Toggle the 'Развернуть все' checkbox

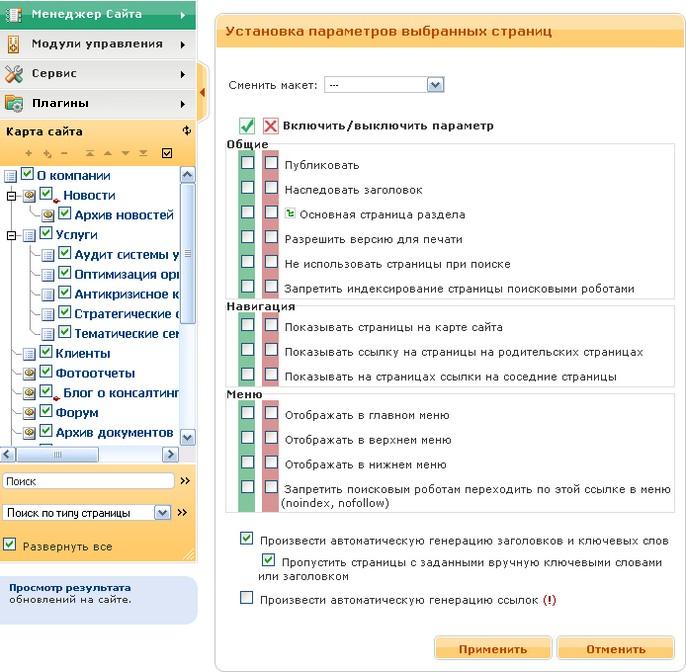click(x=10, y=545)
